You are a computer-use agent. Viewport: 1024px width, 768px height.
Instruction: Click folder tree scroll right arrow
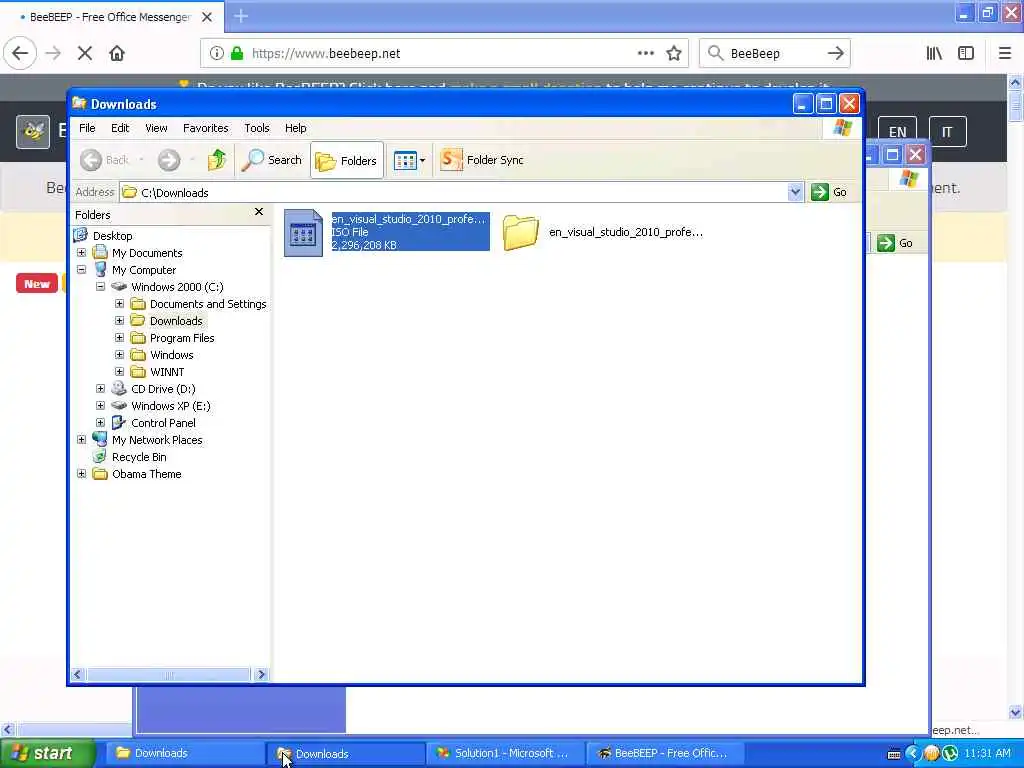pos(261,674)
